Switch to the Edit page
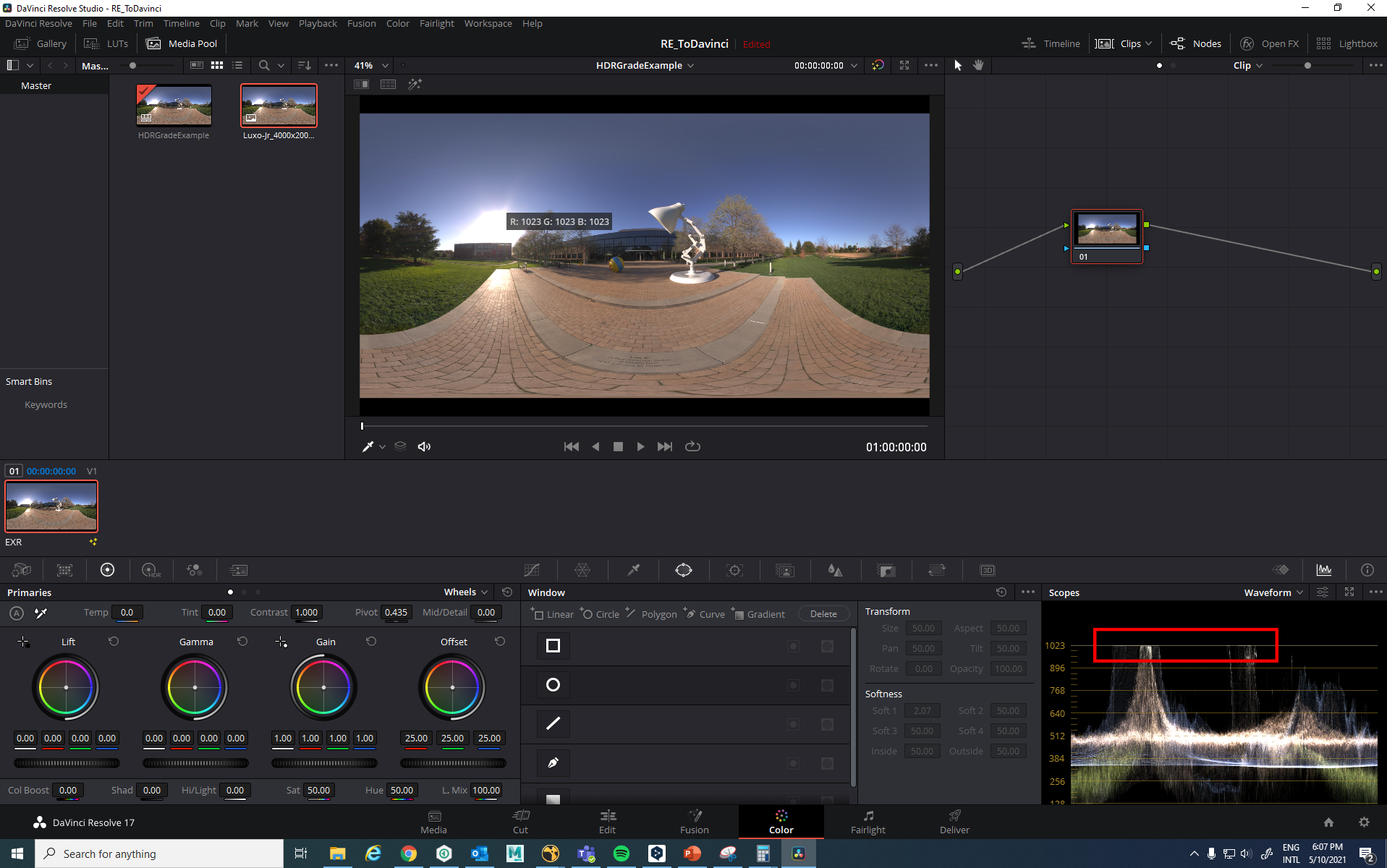 pyautogui.click(x=607, y=822)
